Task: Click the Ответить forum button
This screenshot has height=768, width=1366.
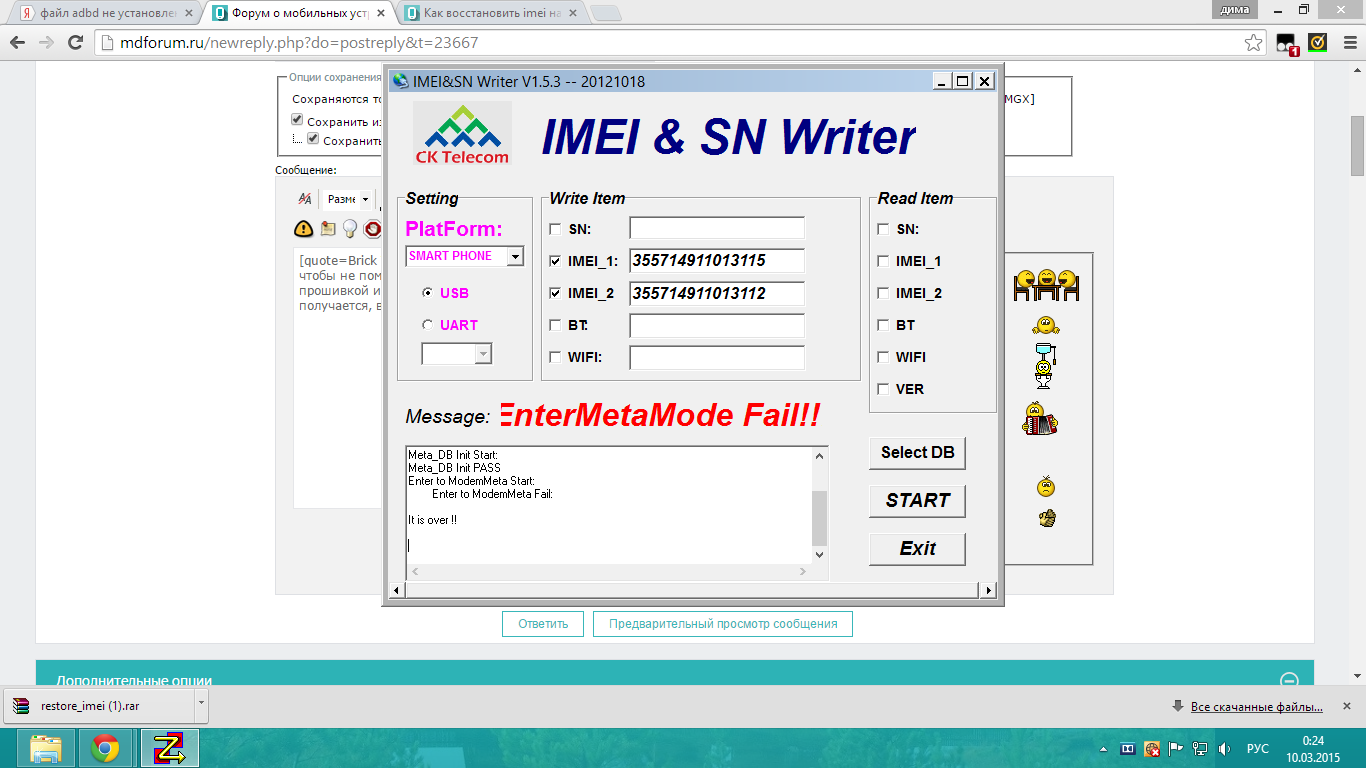Action: pos(543,624)
